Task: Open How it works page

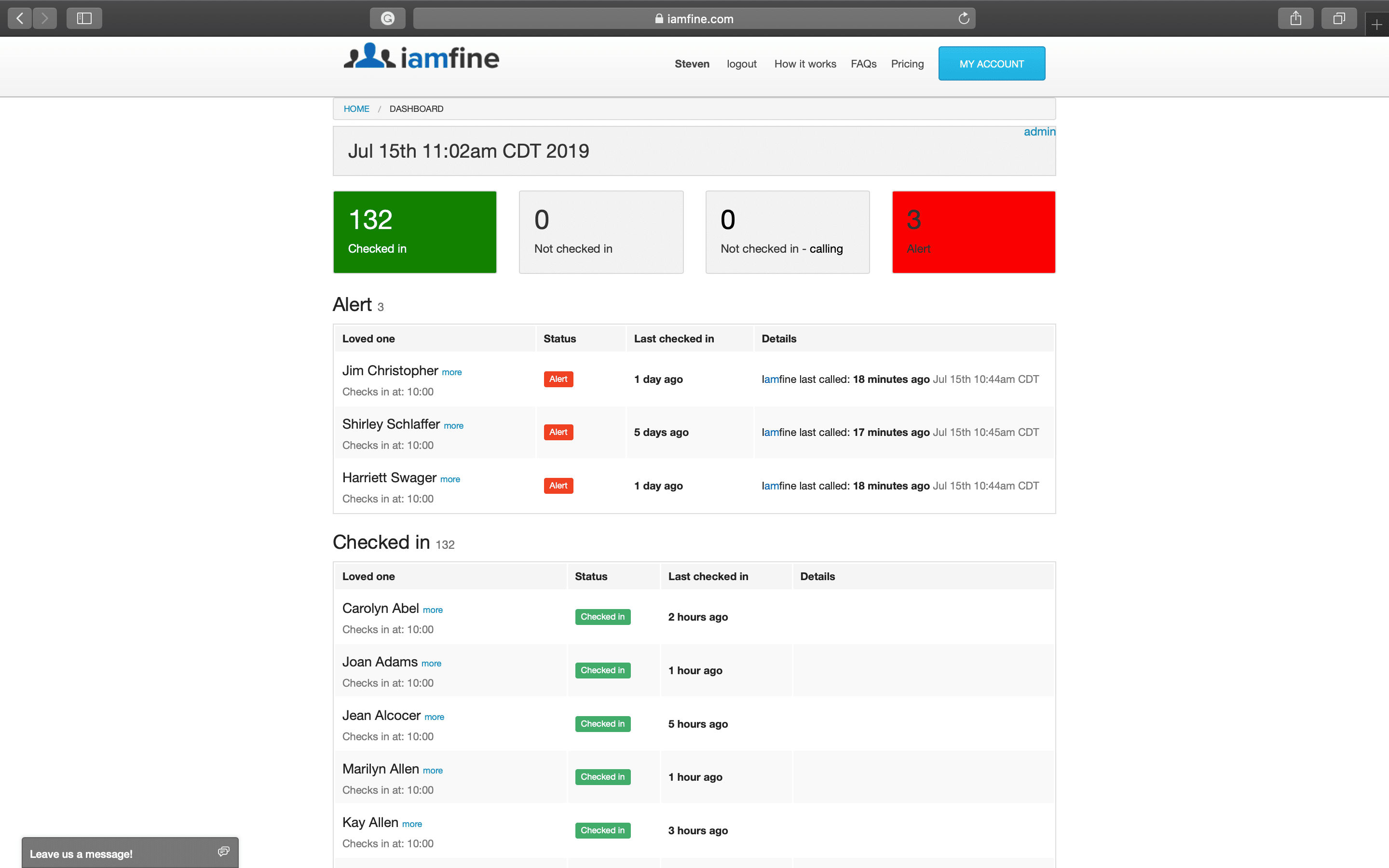Action: [x=805, y=64]
